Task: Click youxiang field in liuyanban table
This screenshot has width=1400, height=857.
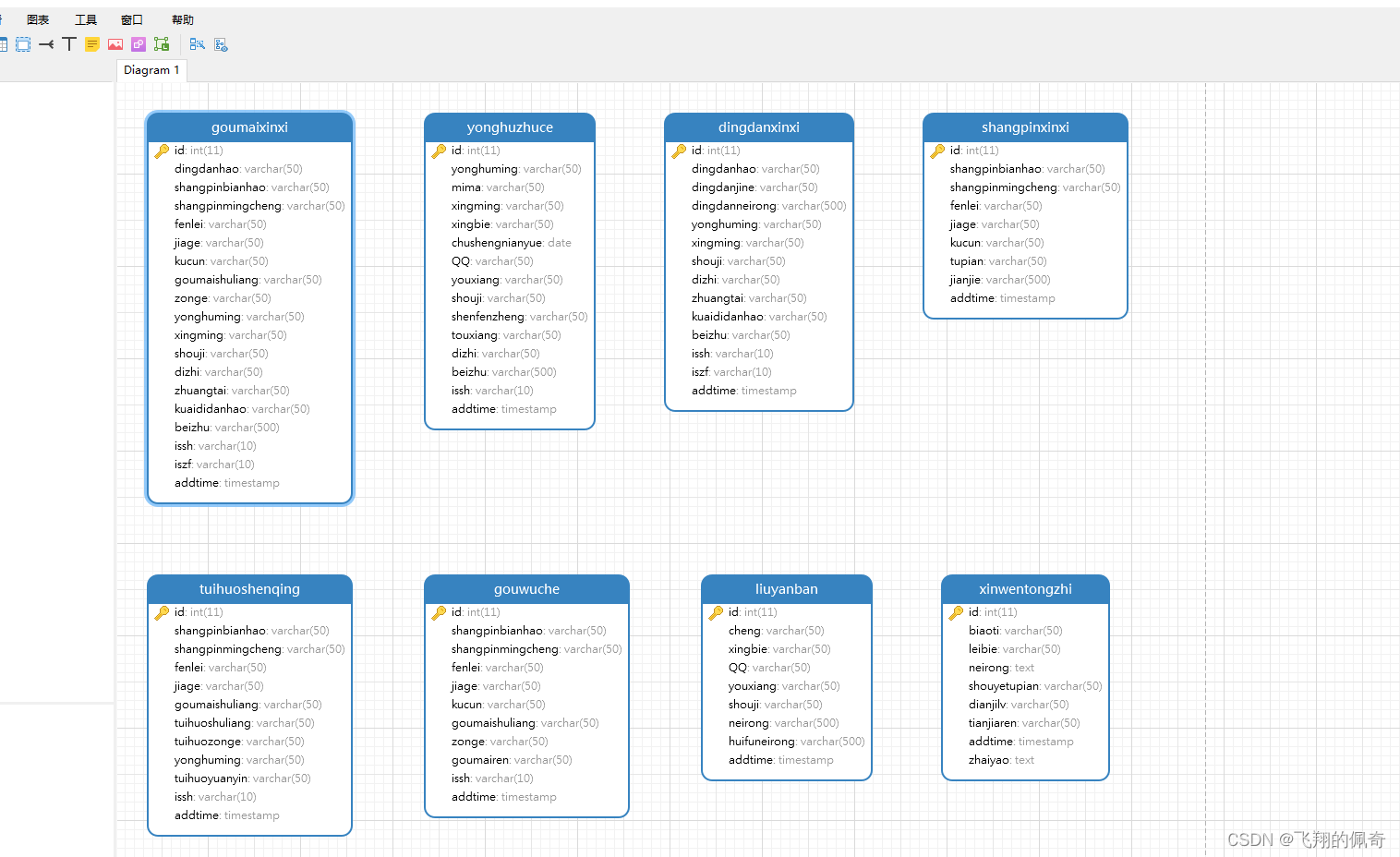Action: [x=784, y=686]
